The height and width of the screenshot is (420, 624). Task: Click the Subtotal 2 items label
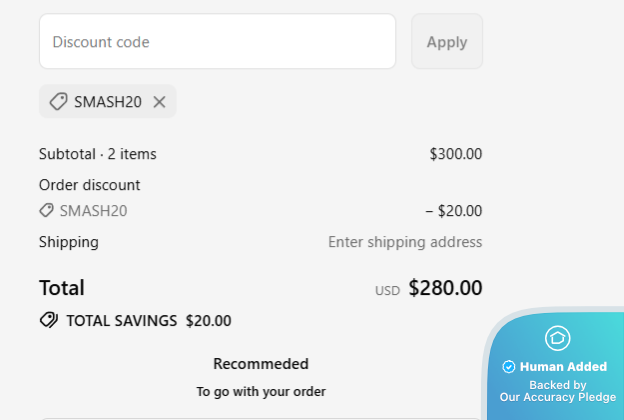(97, 154)
